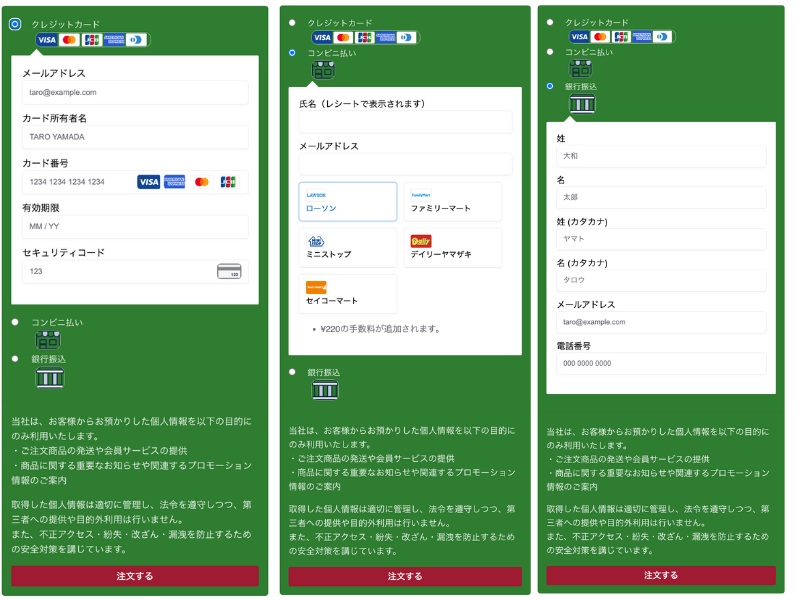The width and height of the screenshot is (800, 600).
Task: Select 銀行振込 radio button in the middle panel
Action: click(292, 372)
